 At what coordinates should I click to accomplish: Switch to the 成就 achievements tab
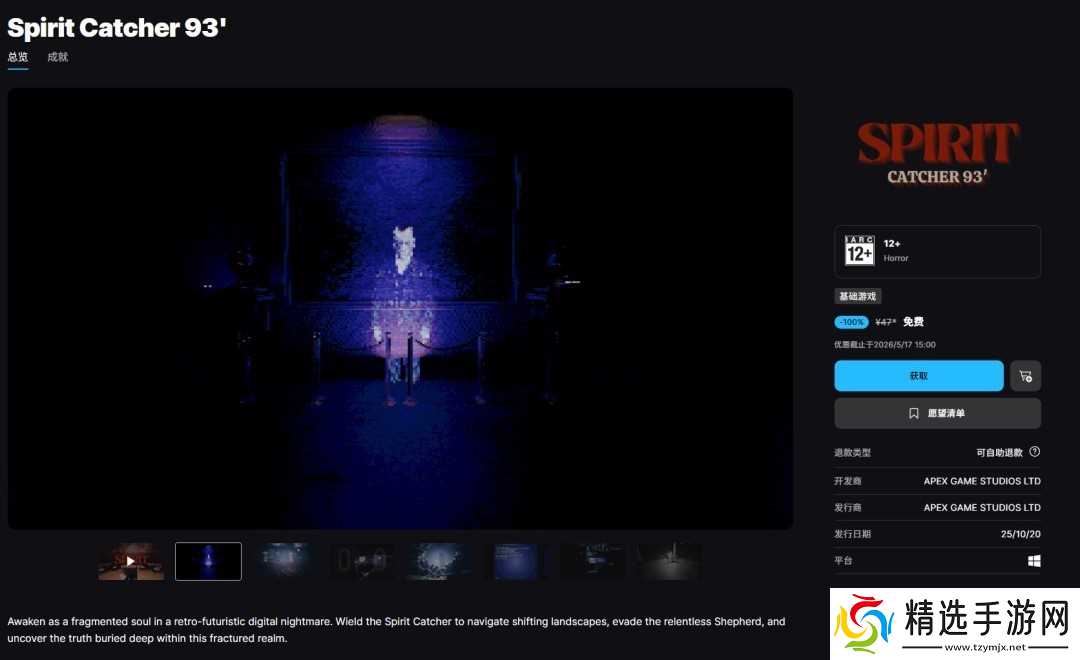[58, 57]
